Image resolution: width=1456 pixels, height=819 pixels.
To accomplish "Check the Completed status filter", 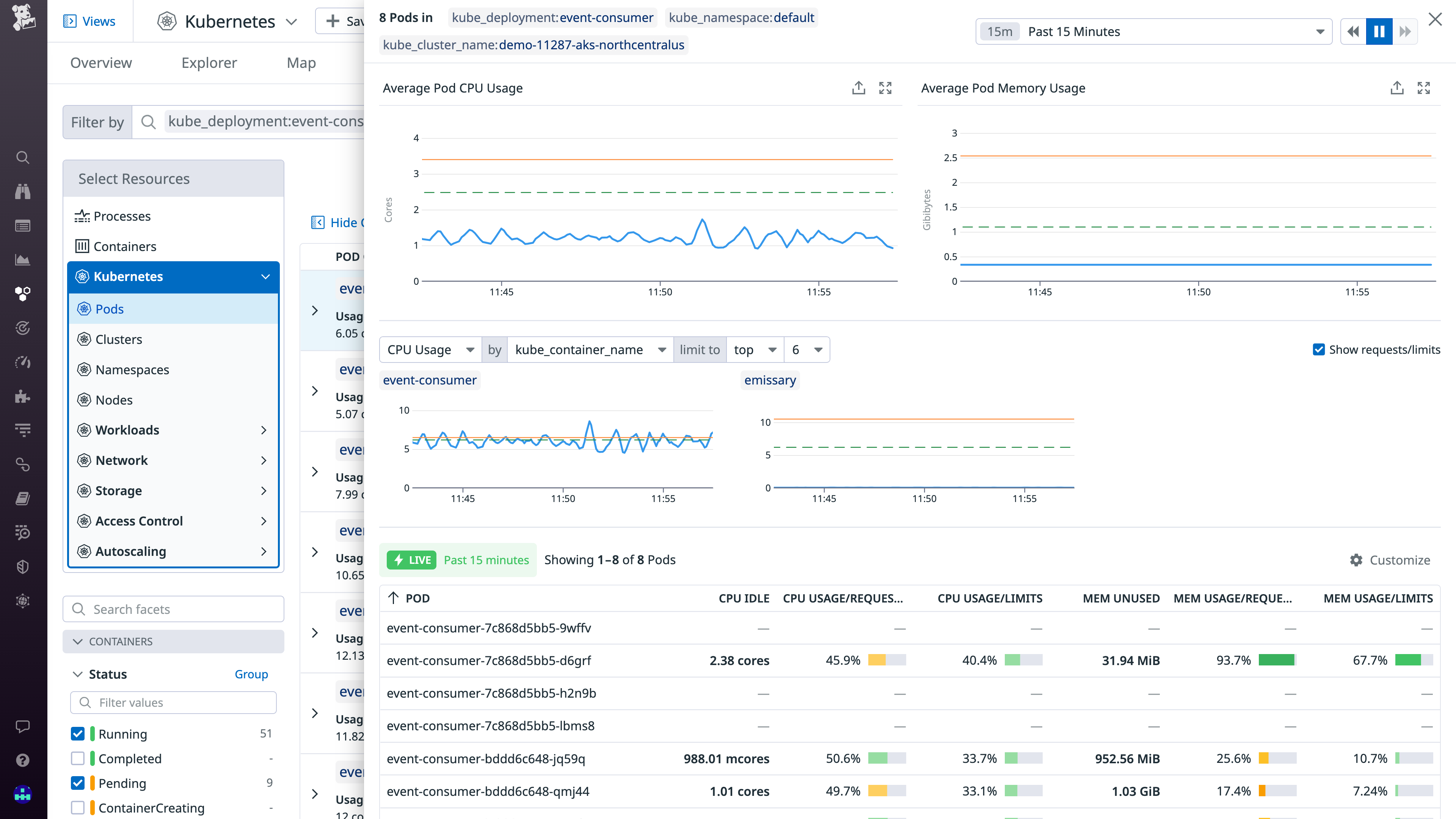I will click(x=77, y=758).
